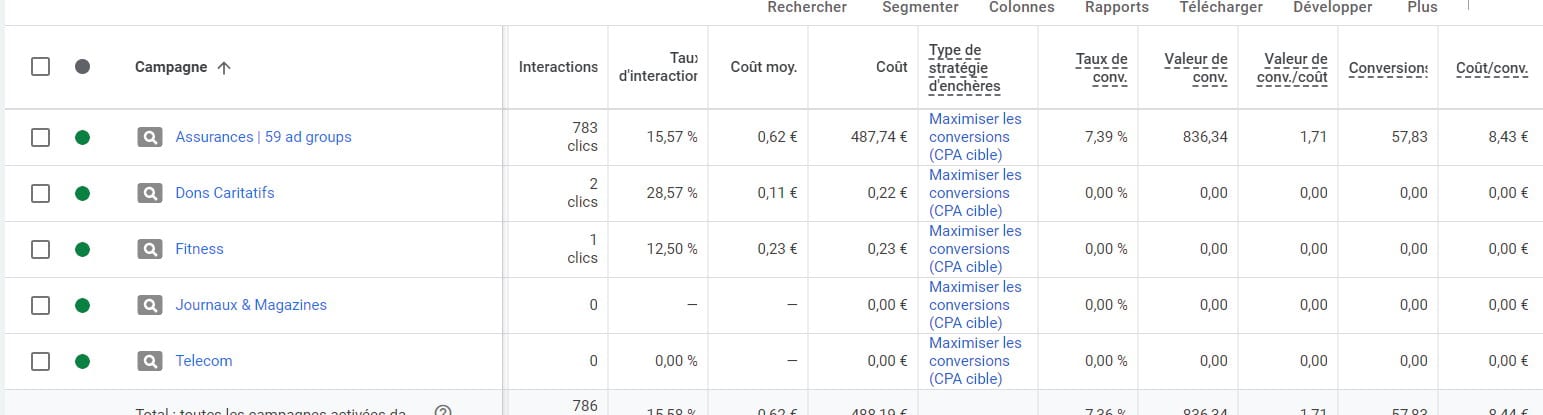
Task: Click the search campaign icon for Telecom
Action: (x=149, y=361)
